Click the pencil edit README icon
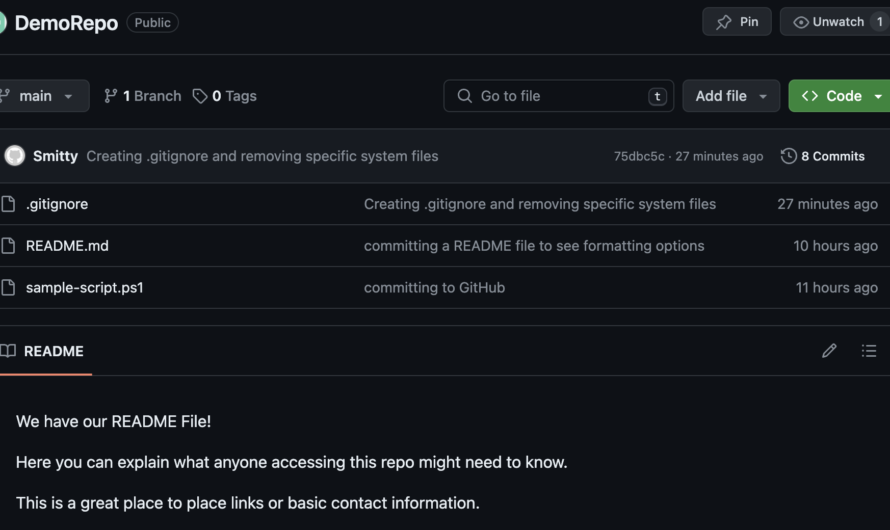Screen dimensions: 890x530 coord(829,351)
